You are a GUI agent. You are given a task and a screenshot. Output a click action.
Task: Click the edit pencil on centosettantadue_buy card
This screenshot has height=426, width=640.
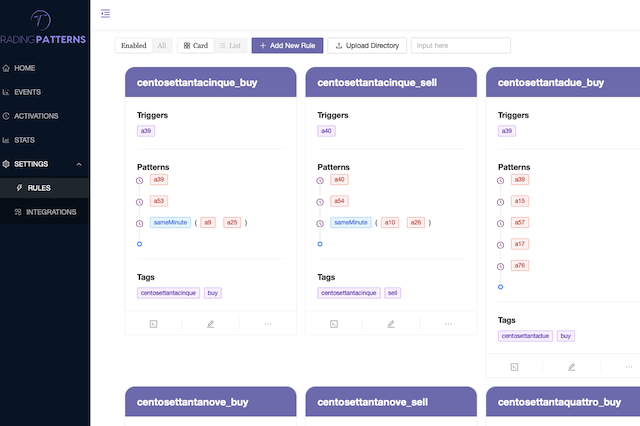pyautogui.click(x=572, y=367)
